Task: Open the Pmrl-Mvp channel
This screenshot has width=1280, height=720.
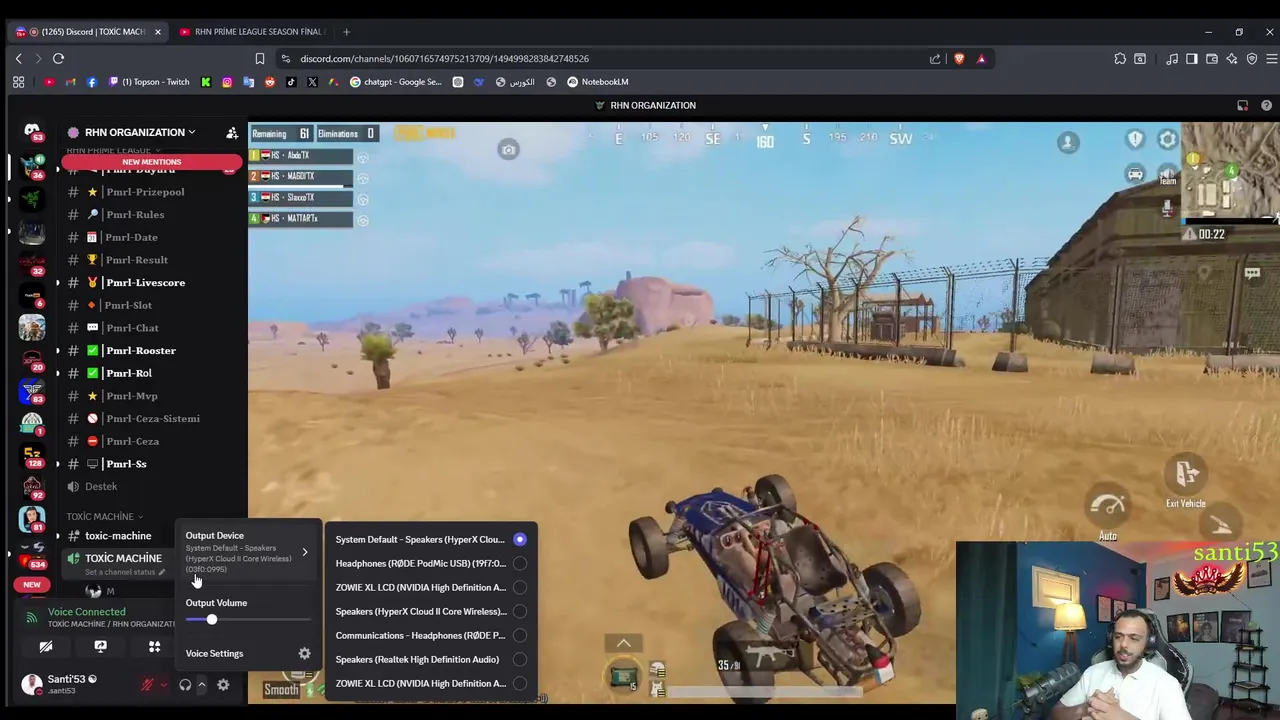Action: [x=132, y=396]
